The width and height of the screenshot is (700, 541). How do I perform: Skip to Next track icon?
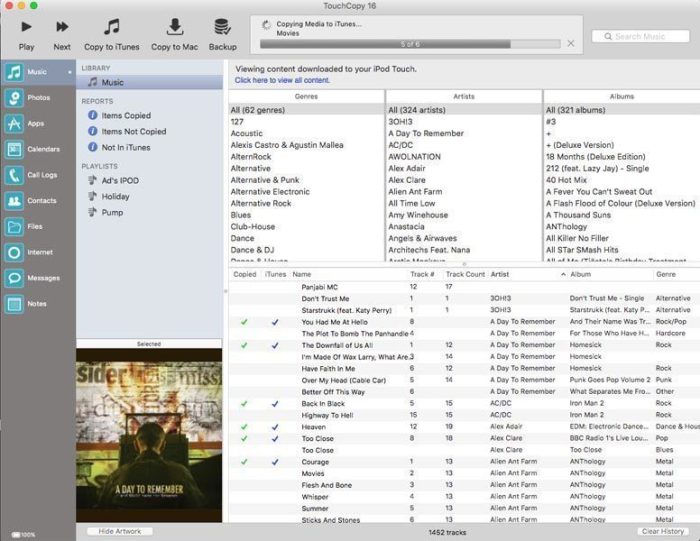(62, 28)
